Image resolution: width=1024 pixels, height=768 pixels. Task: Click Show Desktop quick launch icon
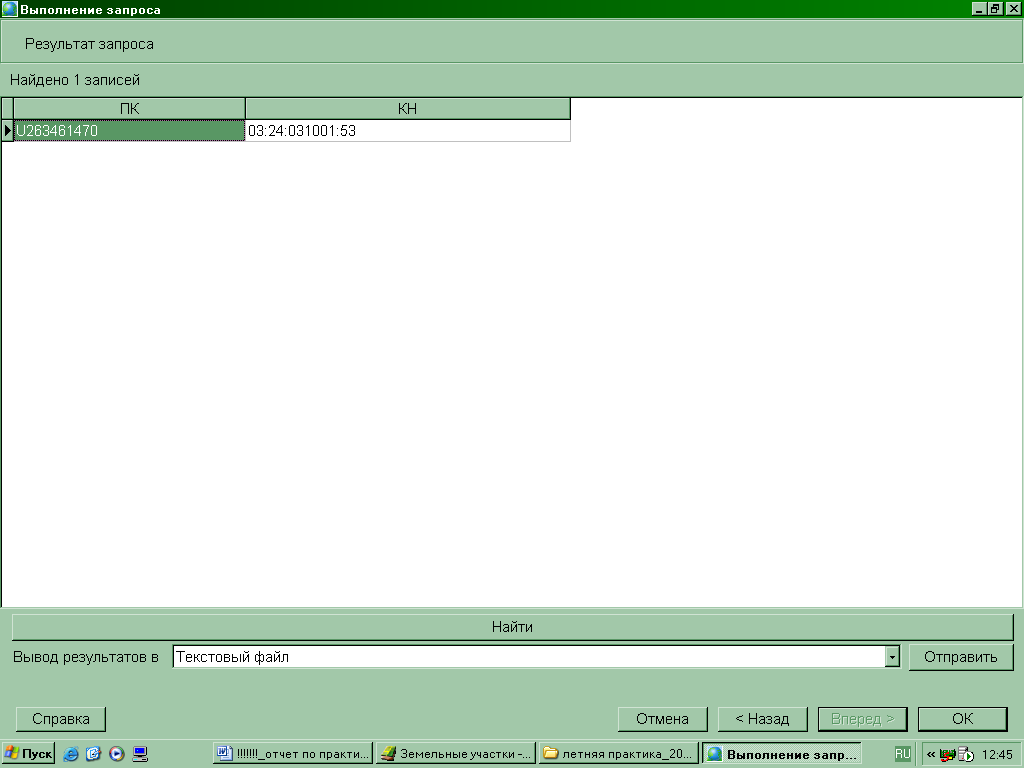[140, 754]
